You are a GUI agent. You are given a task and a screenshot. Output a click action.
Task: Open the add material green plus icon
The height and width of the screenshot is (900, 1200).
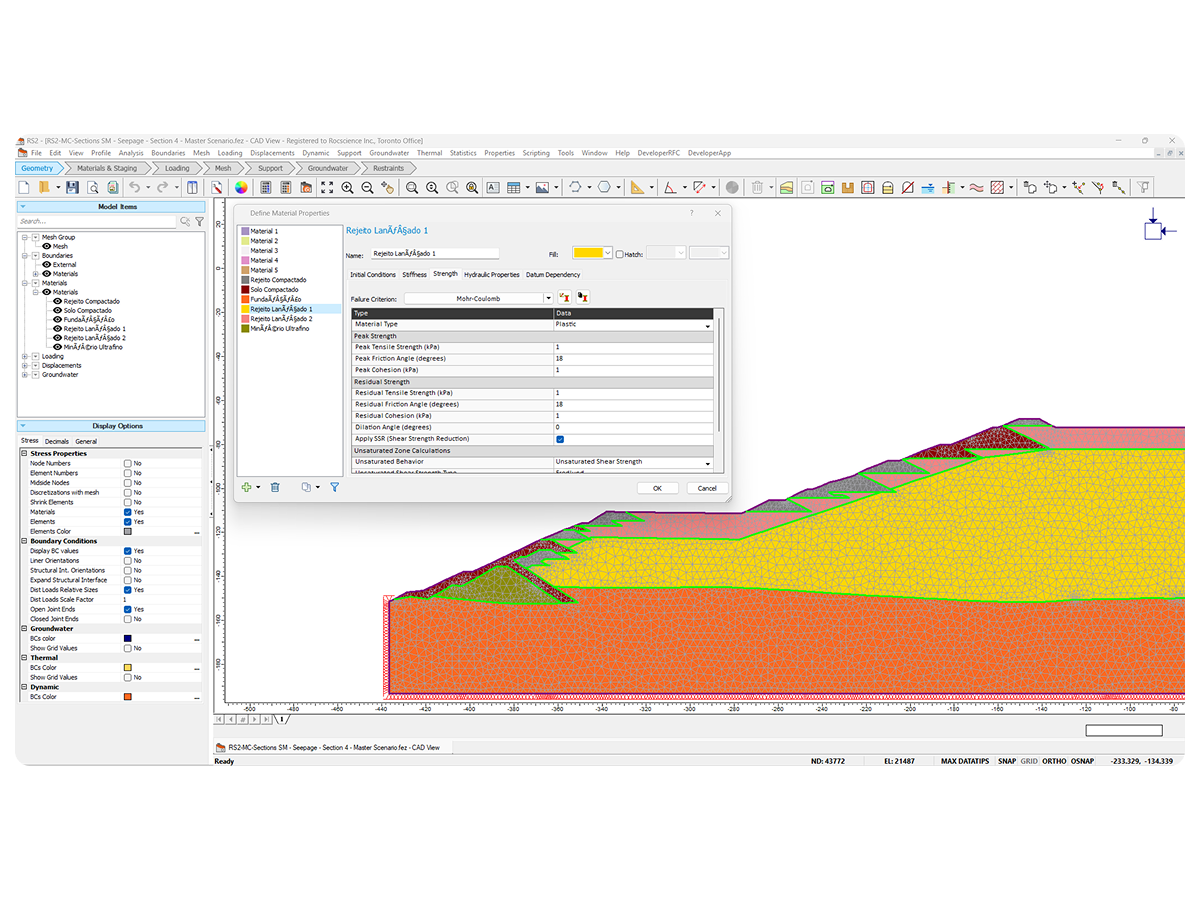(247, 487)
